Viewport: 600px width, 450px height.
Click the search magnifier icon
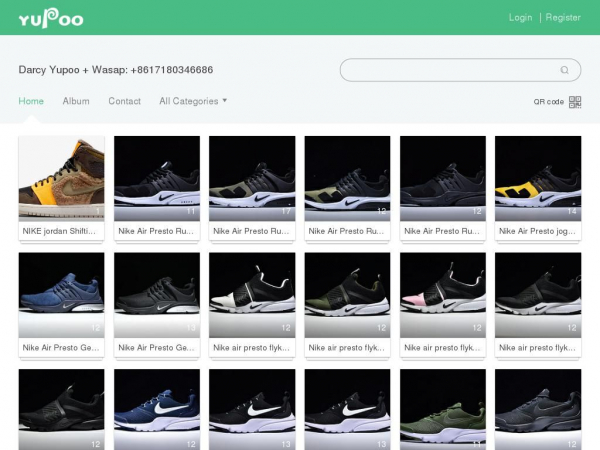tap(564, 70)
